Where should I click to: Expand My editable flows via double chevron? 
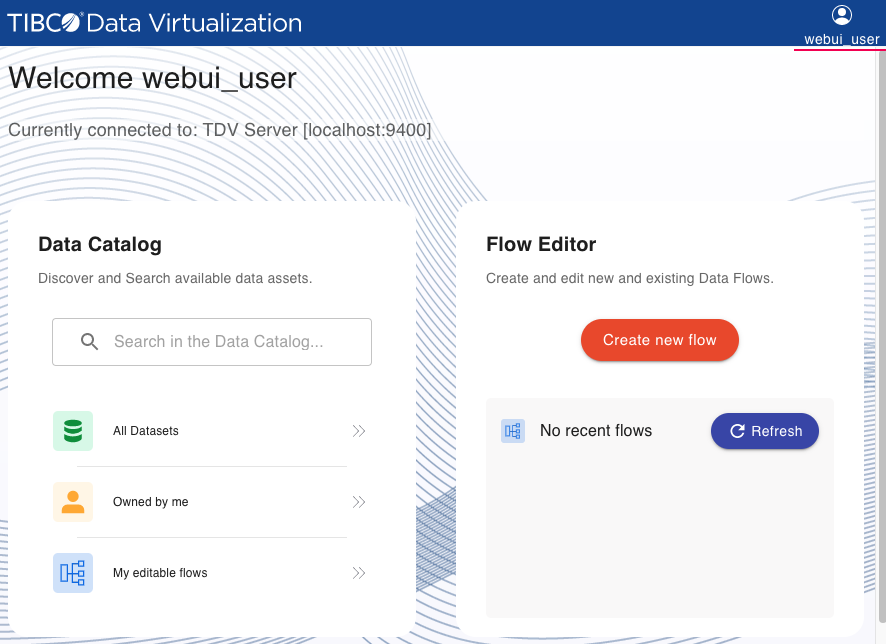coord(359,573)
